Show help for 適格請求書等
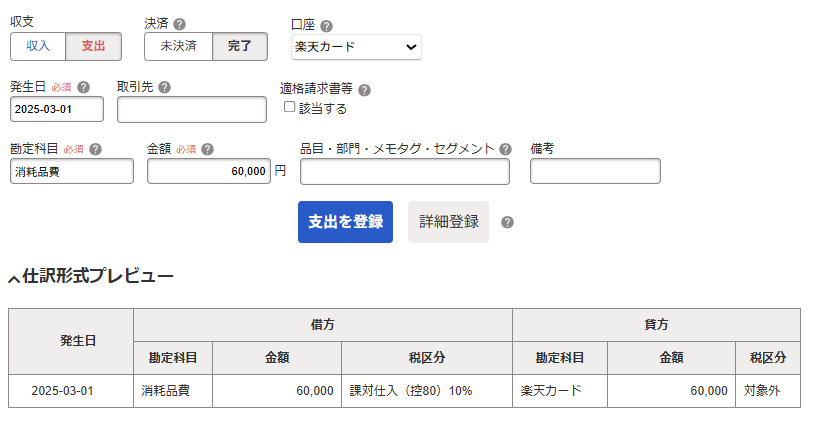This screenshot has width=813, height=439. click(x=365, y=90)
